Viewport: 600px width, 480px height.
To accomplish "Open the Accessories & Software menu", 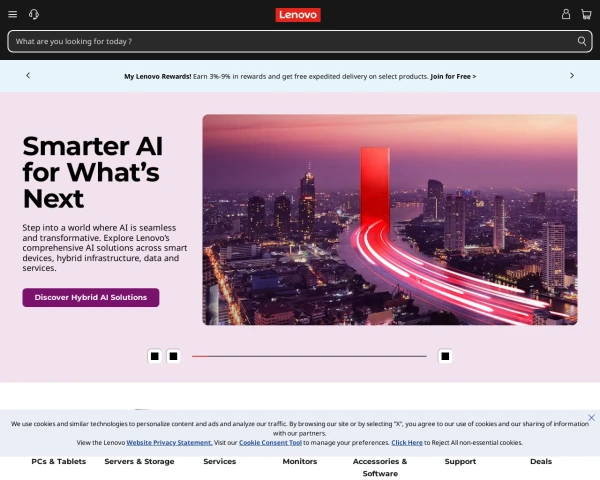I will coord(380,467).
